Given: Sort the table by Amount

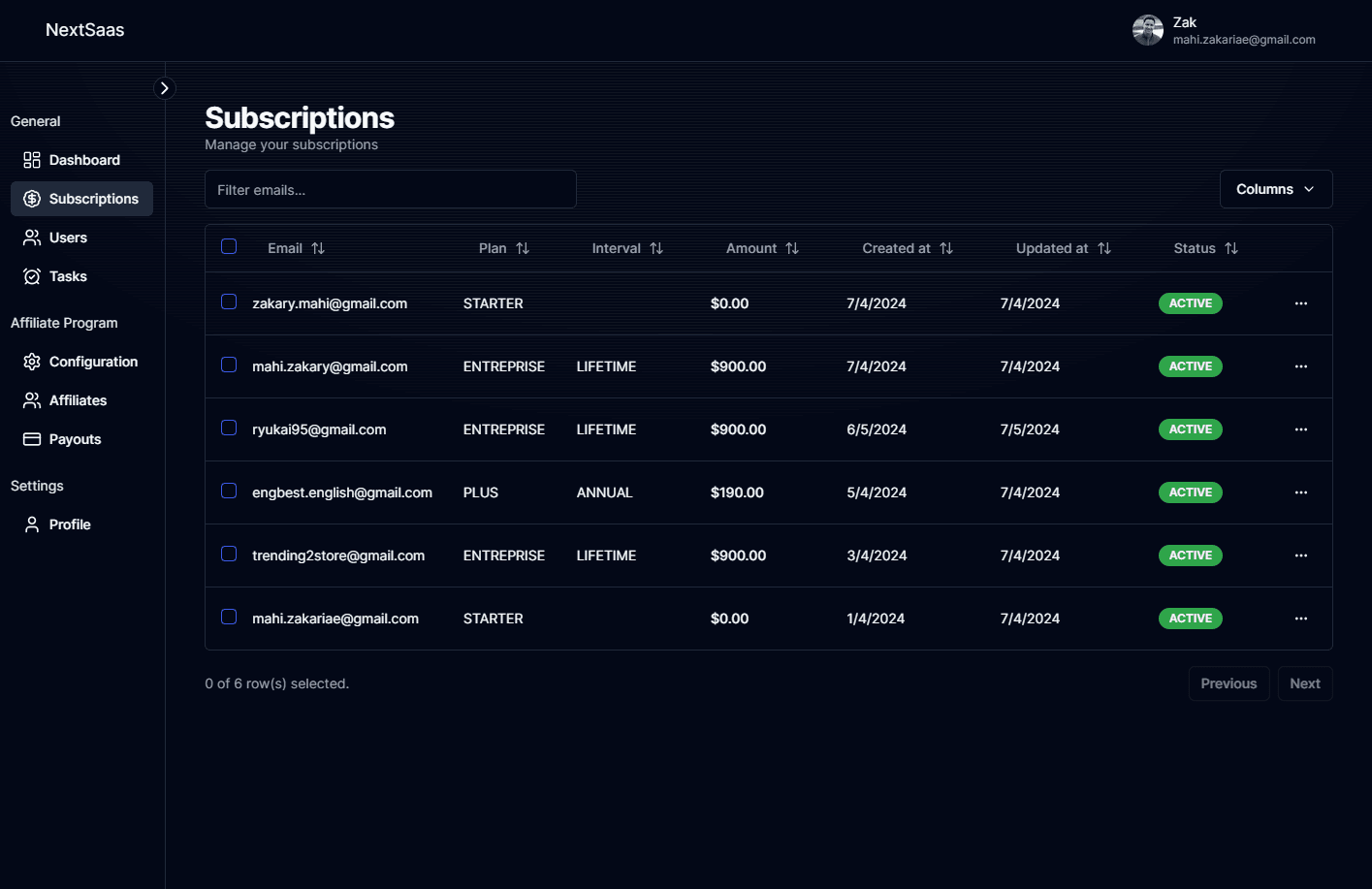Looking at the screenshot, I should (762, 247).
